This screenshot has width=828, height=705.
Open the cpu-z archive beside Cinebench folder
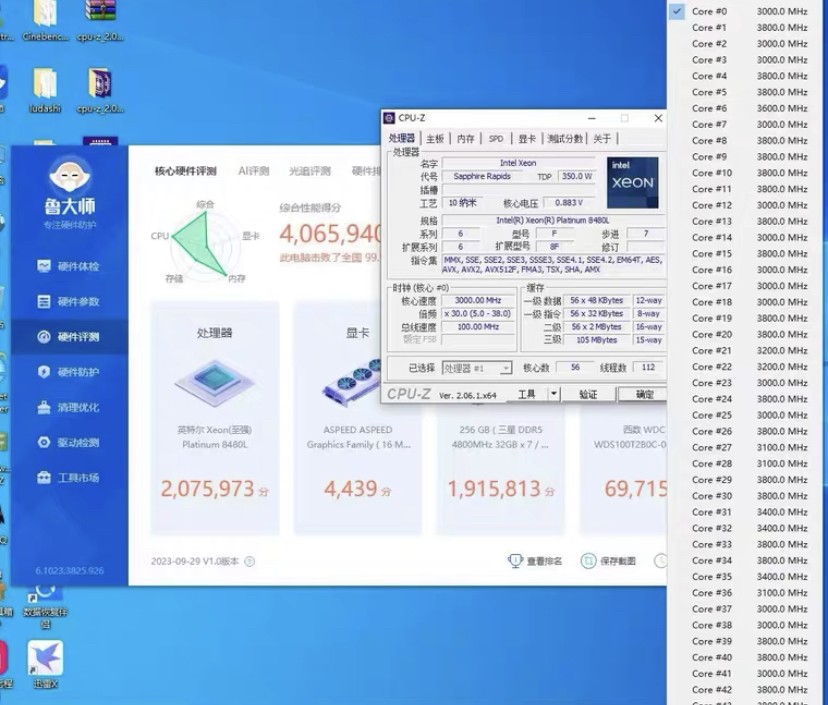(x=100, y=20)
